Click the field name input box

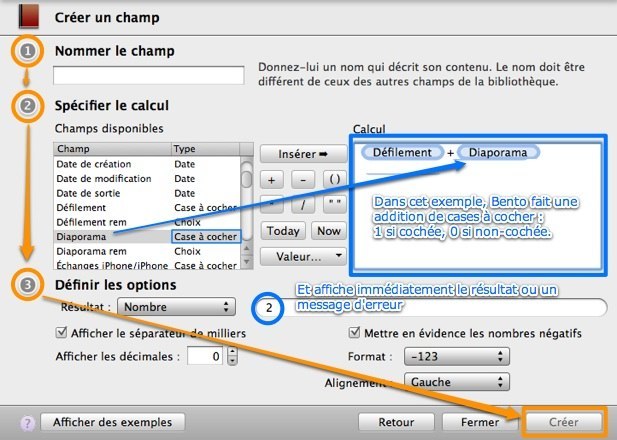coord(149,75)
